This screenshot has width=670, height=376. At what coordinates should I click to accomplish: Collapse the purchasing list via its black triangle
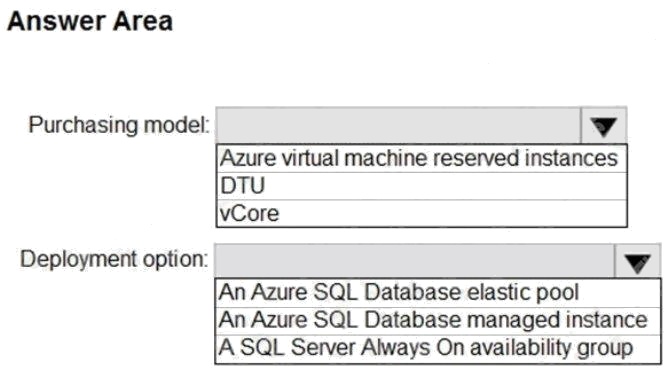click(x=604, y=126)
